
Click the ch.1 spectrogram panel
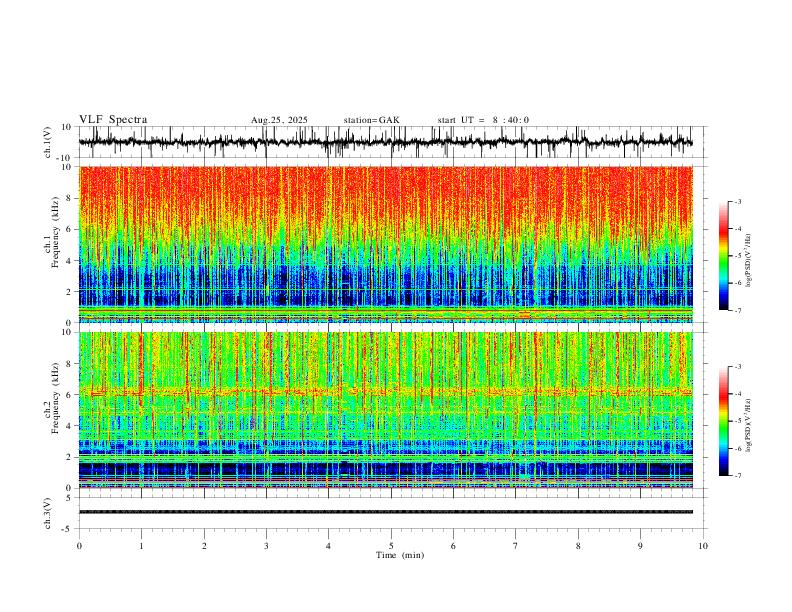(x=386, y=244)
